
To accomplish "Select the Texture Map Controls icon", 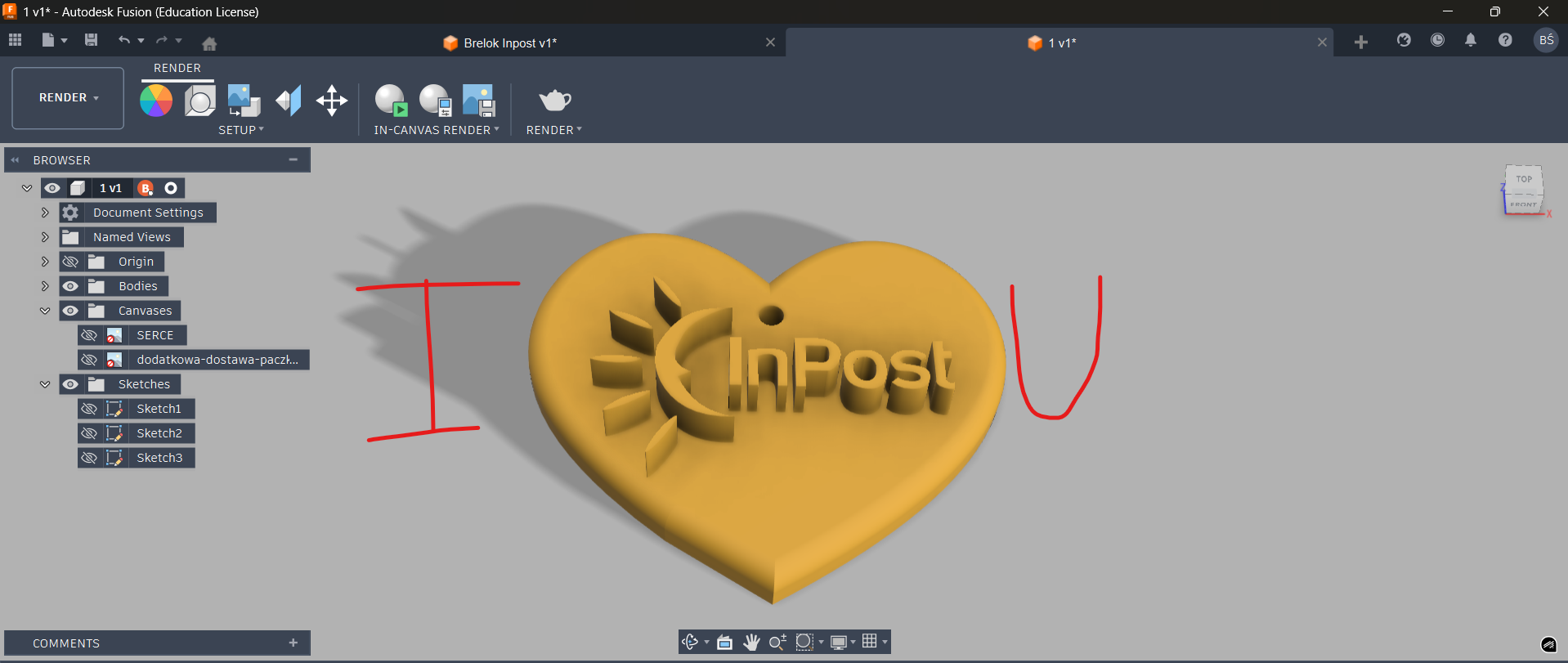I will [x=288, y=101].
